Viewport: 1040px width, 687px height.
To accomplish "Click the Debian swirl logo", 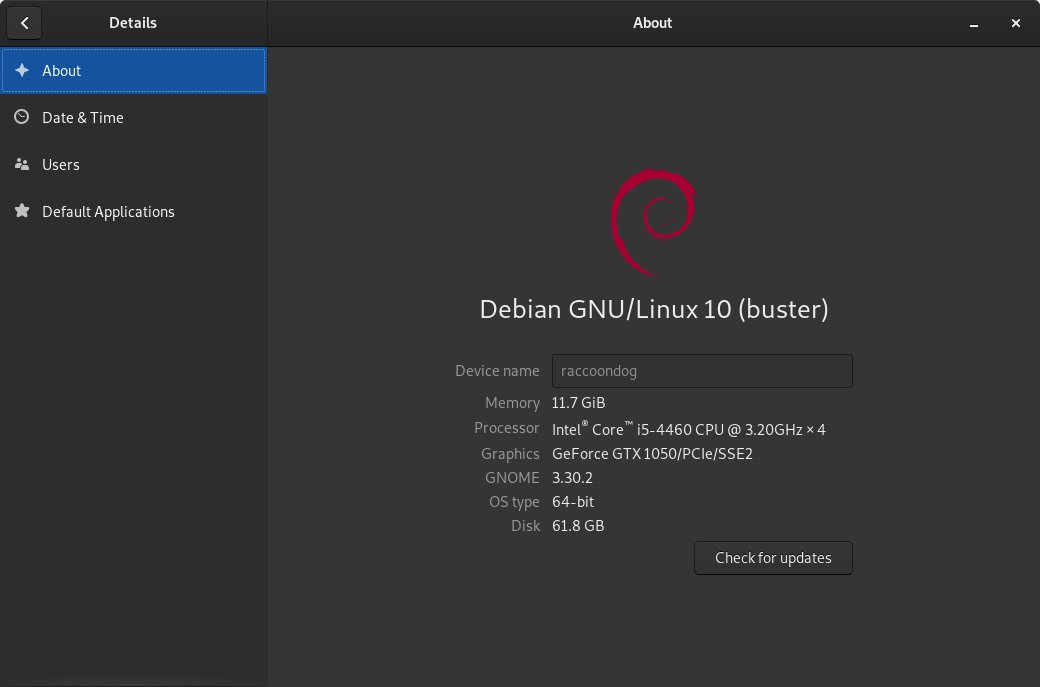I will (x=652, y=221).
